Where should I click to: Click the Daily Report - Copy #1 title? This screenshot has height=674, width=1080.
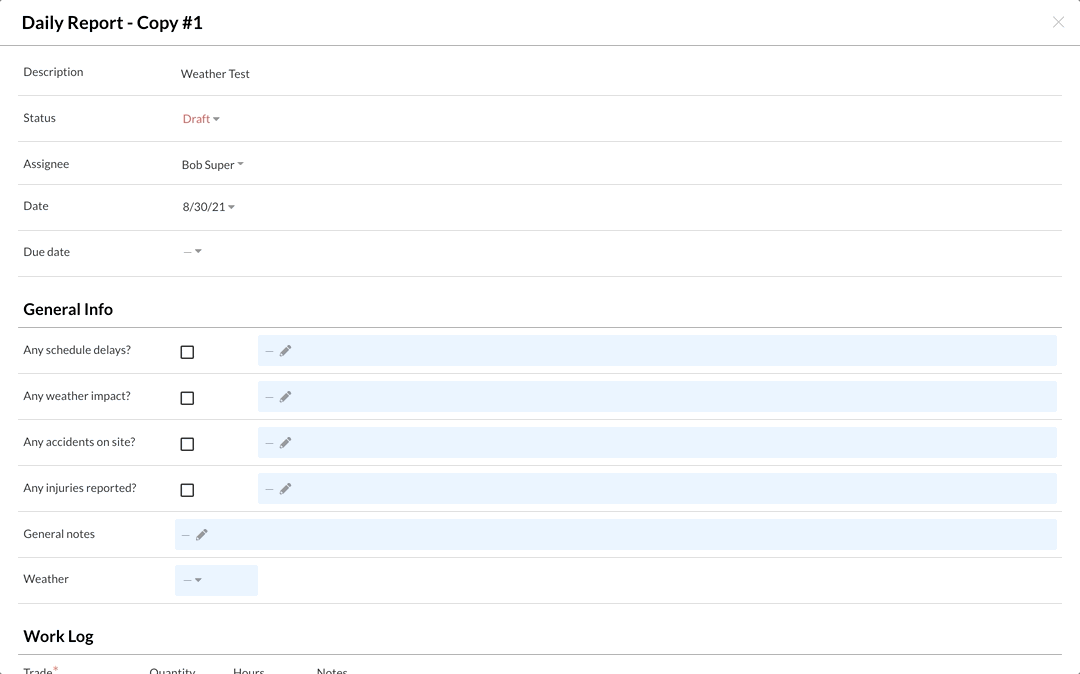click(112, 22)
